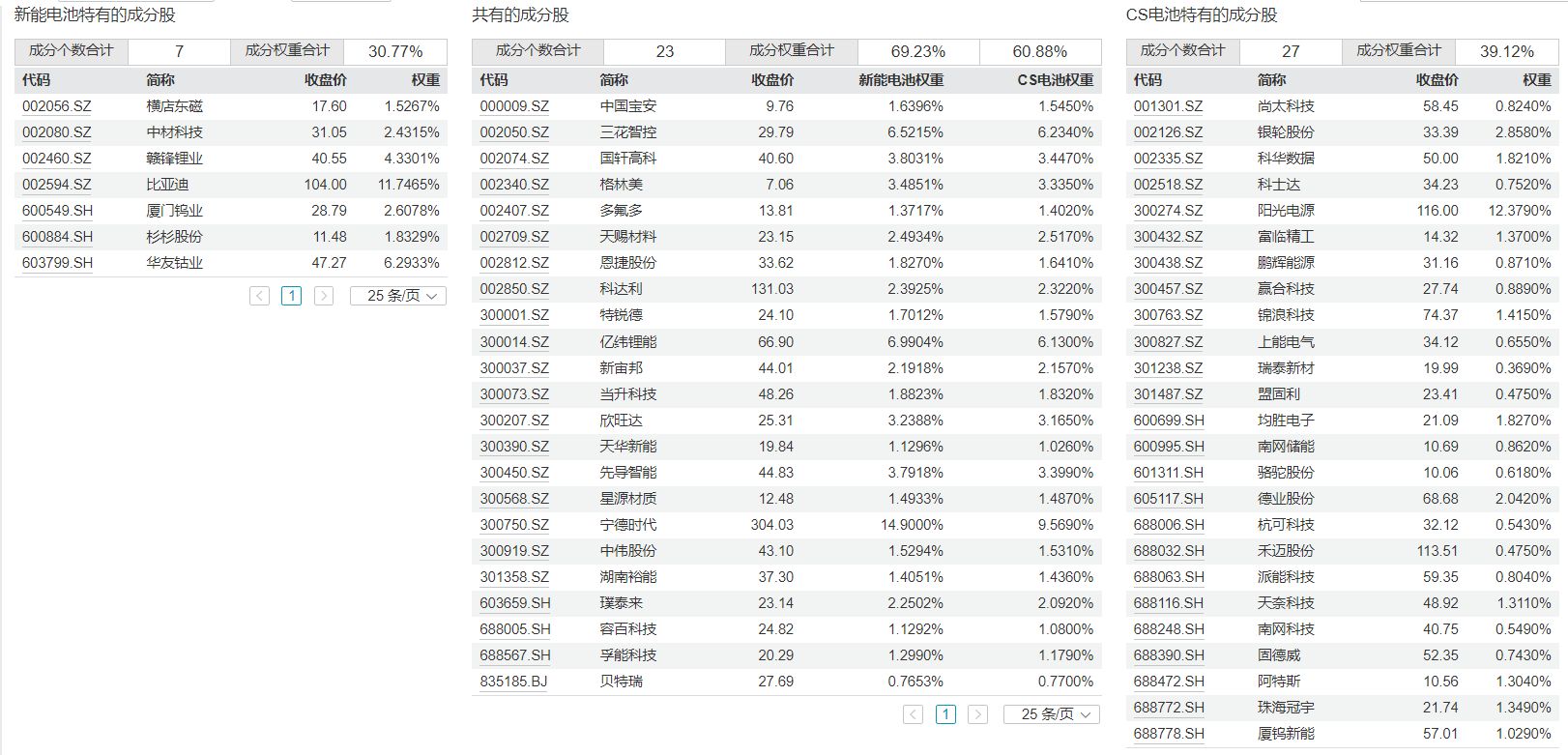1568x755 pixels.
Task: Select 11.7465% weight value
Action: click(409, 185)
